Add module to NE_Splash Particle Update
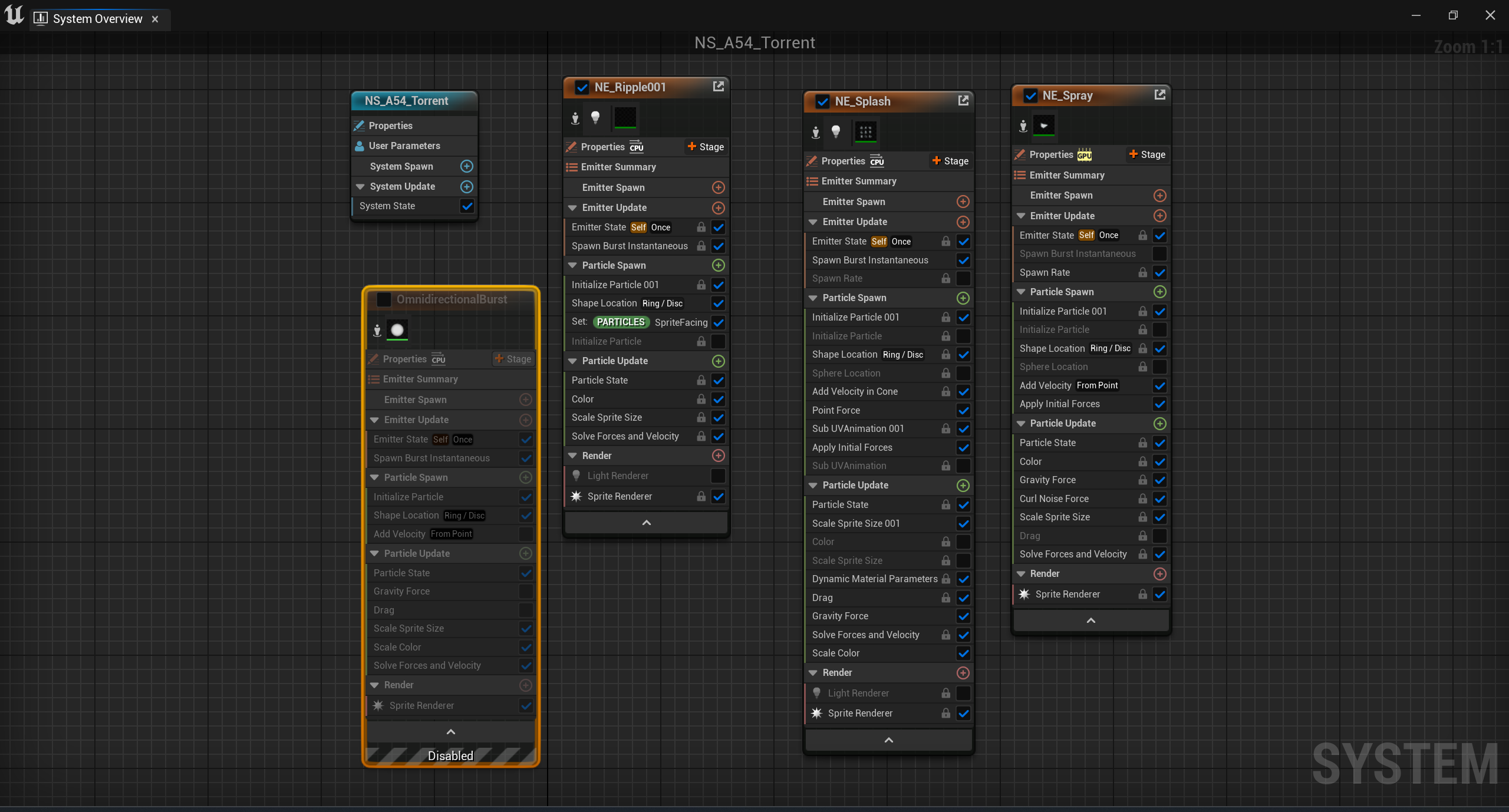1509x812 pixels. (963, 485)
